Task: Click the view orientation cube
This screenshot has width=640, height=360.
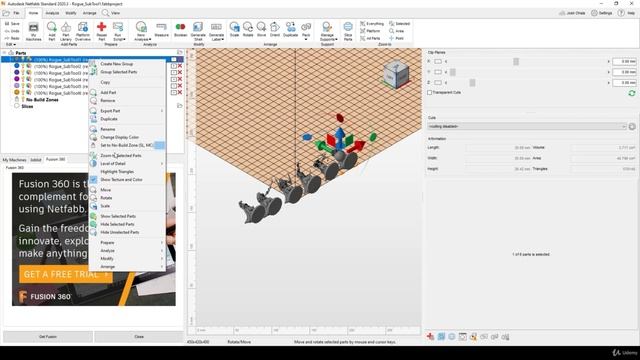Action: coord(396,75)
